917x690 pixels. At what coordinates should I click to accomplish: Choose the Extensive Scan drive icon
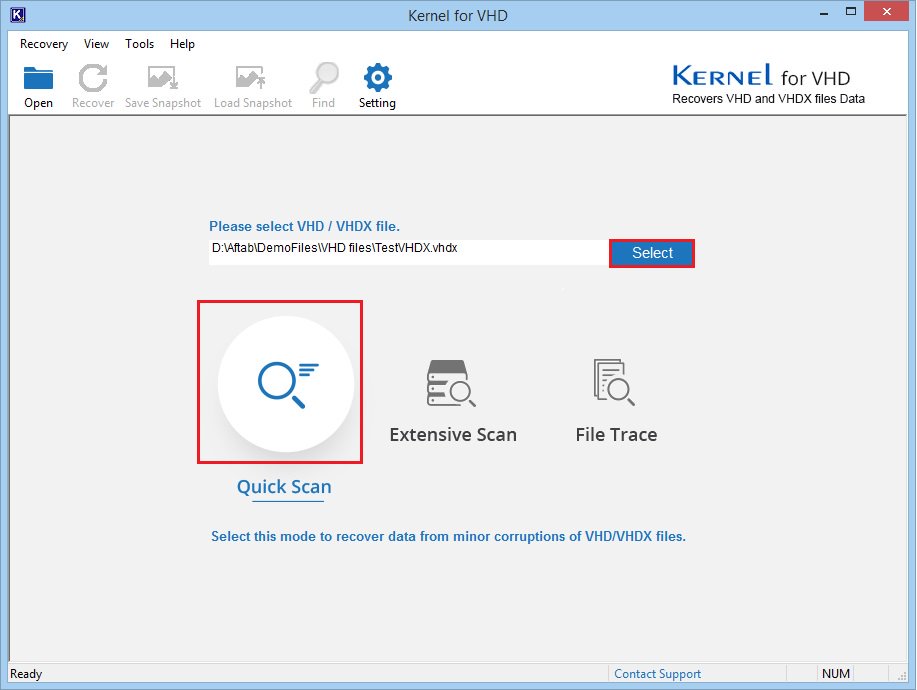coord(450,383)
